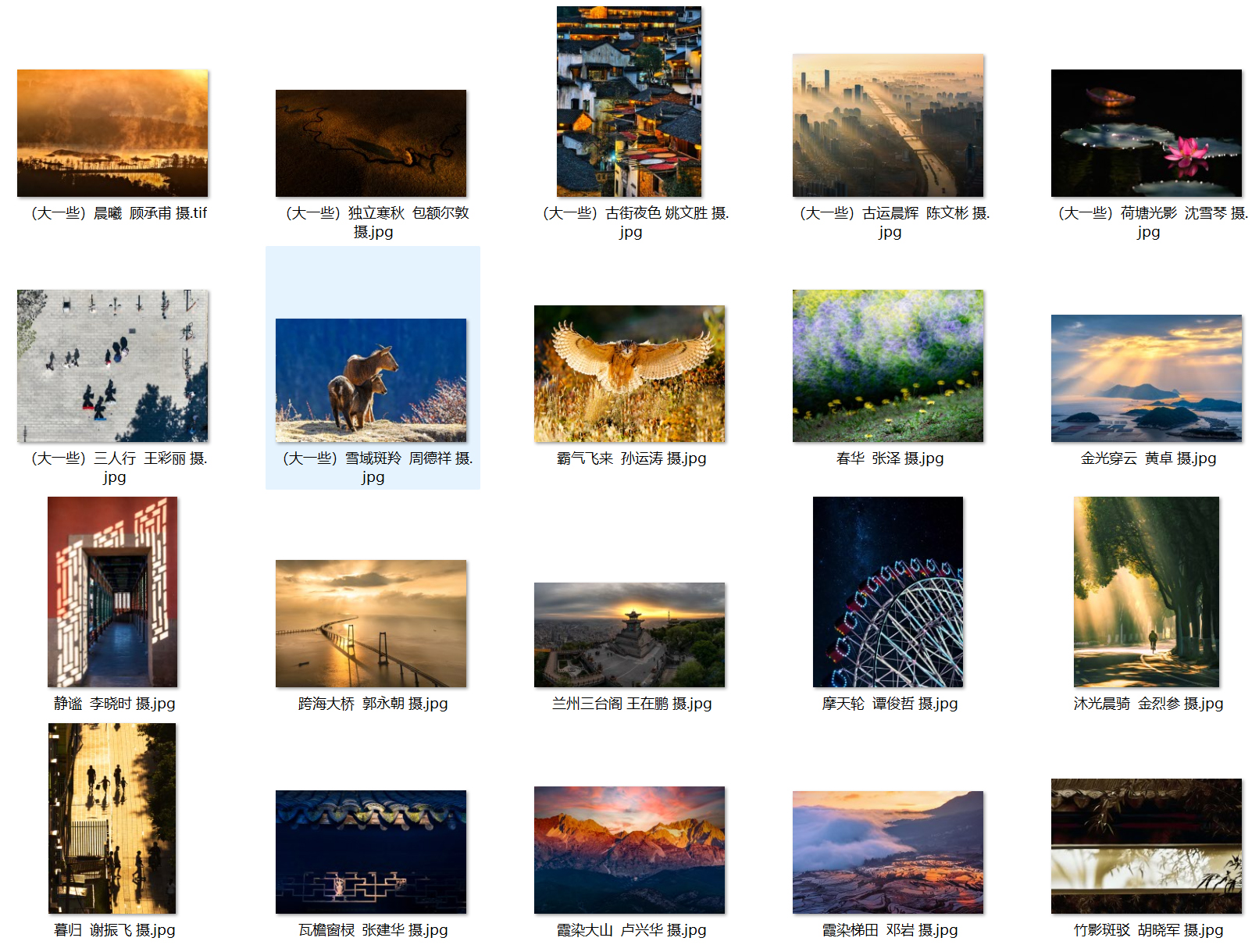Pick the 三人行 王彩丽 aerial plaza image
The width and height of the screenshot is (1259, 952).
[x=112, y=365]
